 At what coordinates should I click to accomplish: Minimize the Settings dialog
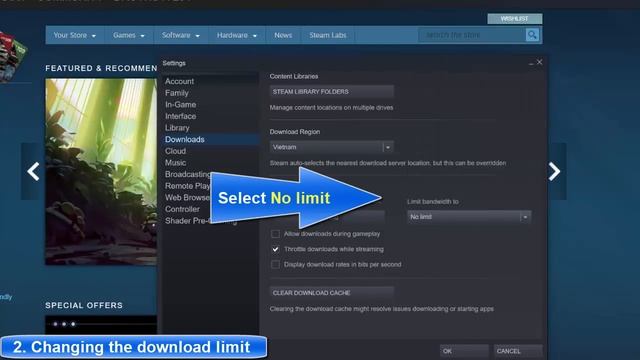531,63
